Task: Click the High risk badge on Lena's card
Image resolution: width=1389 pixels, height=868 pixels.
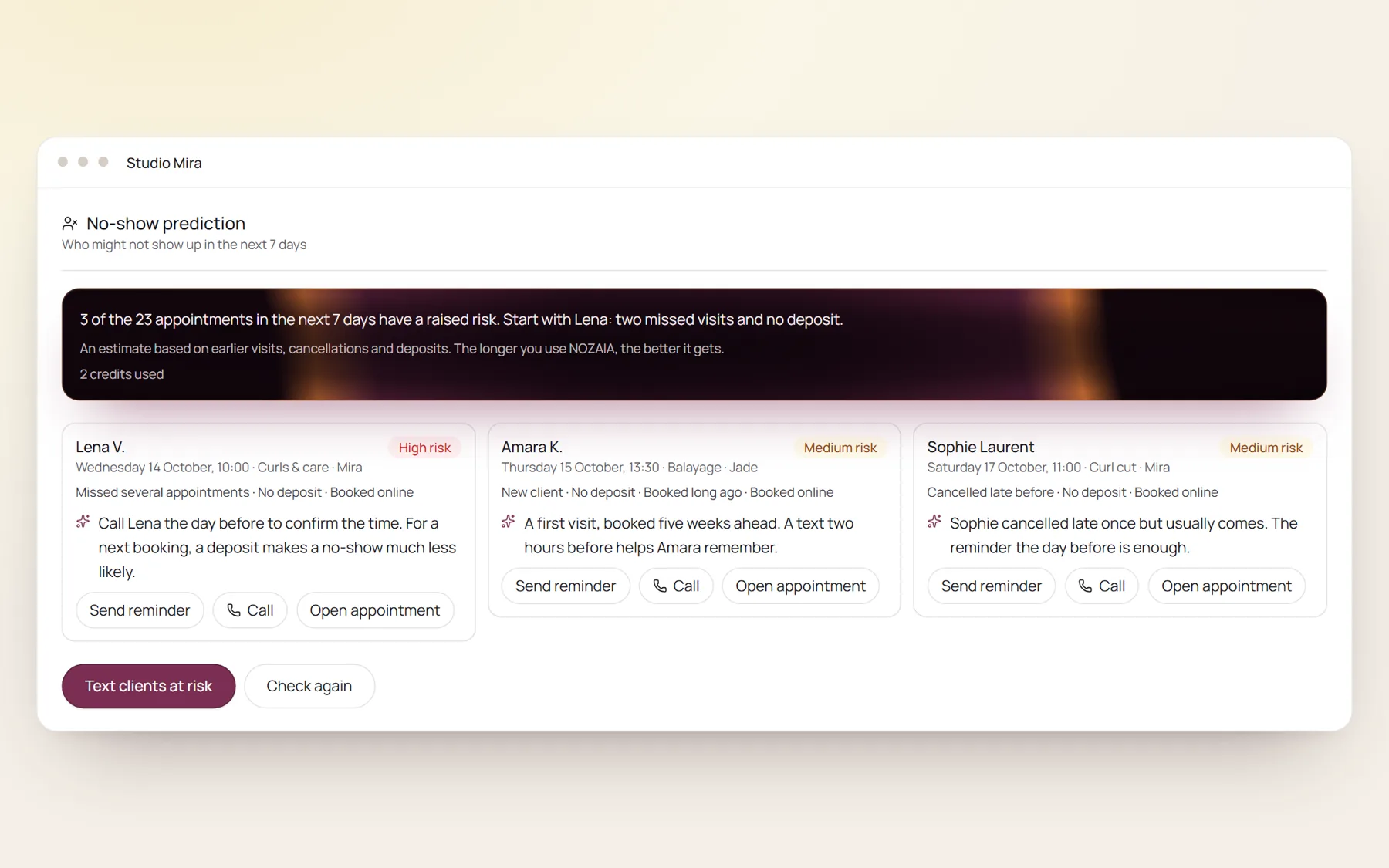Action: tap(424, 448)
